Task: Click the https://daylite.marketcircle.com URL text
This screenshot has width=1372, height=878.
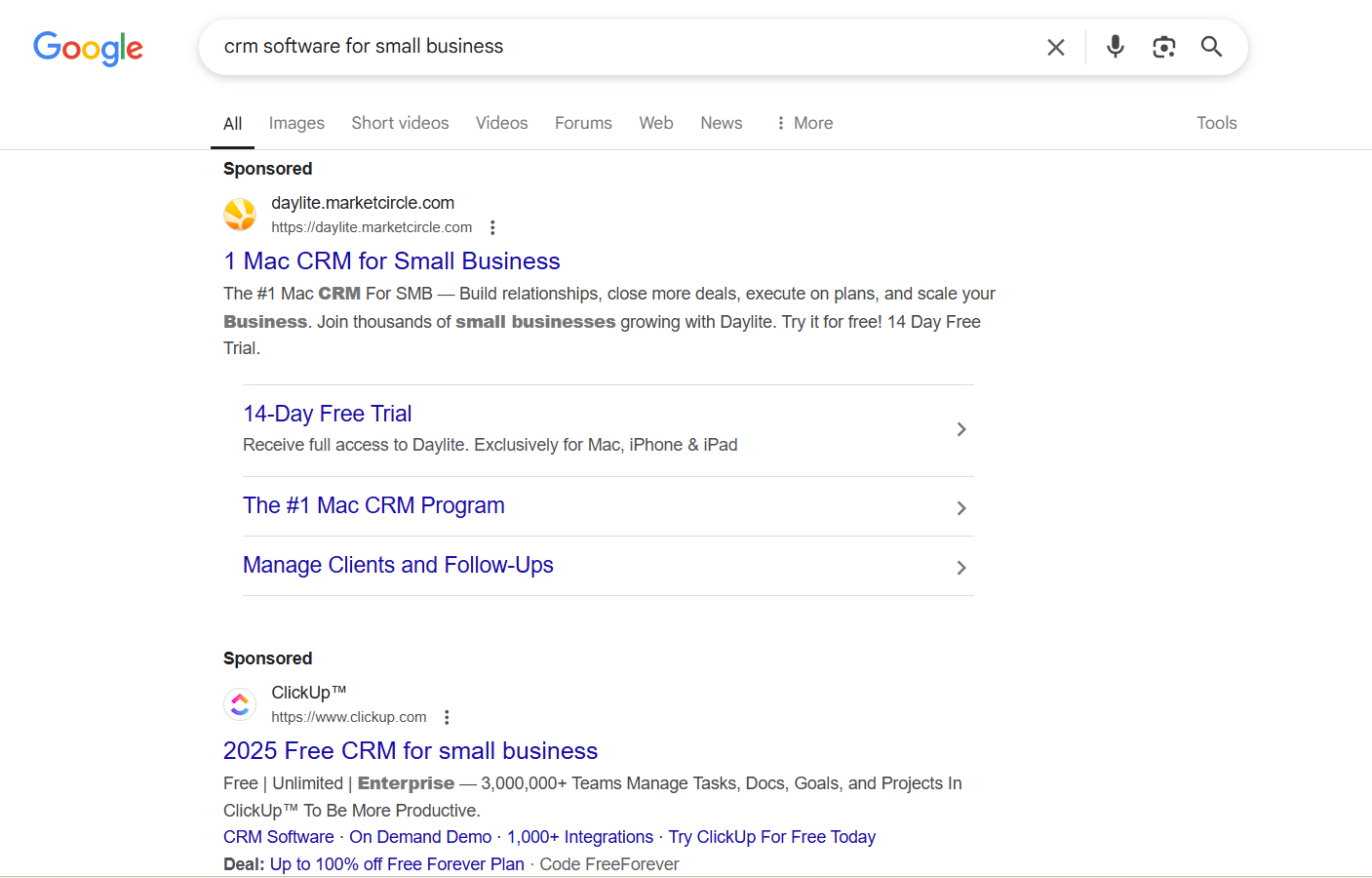Action: [372, 227]
